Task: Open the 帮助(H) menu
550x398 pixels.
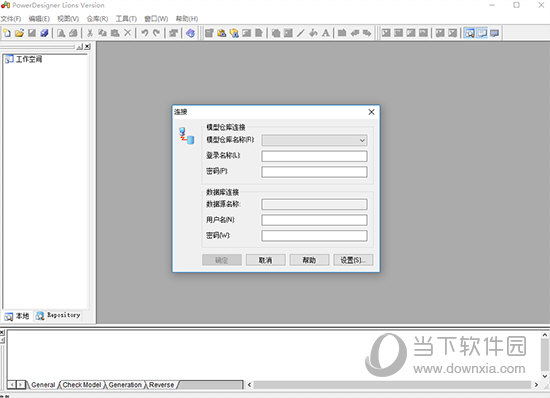Action: pos(187,19)
